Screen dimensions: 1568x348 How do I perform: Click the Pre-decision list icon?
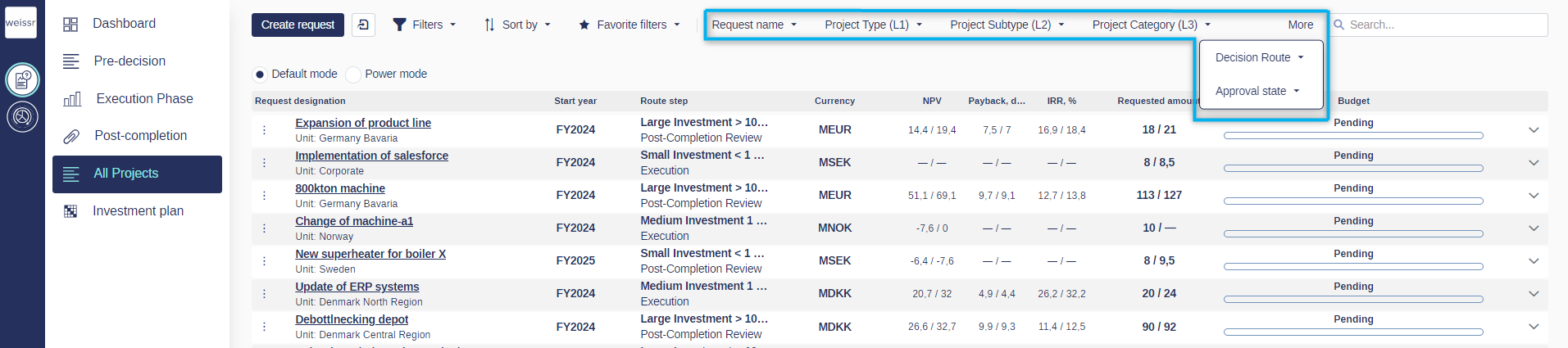[71, 61]
